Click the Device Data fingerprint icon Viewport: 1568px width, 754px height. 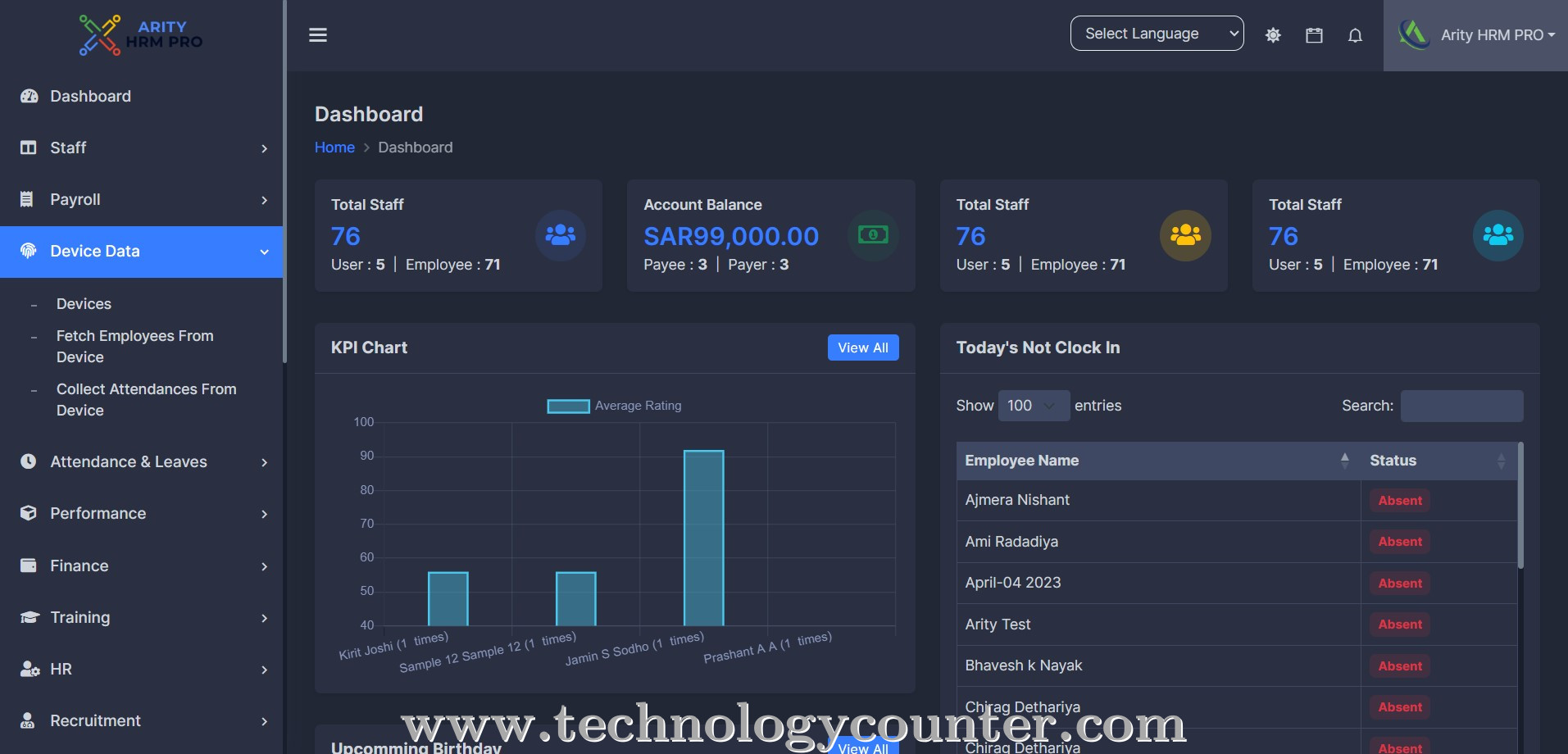pos(29,251)
